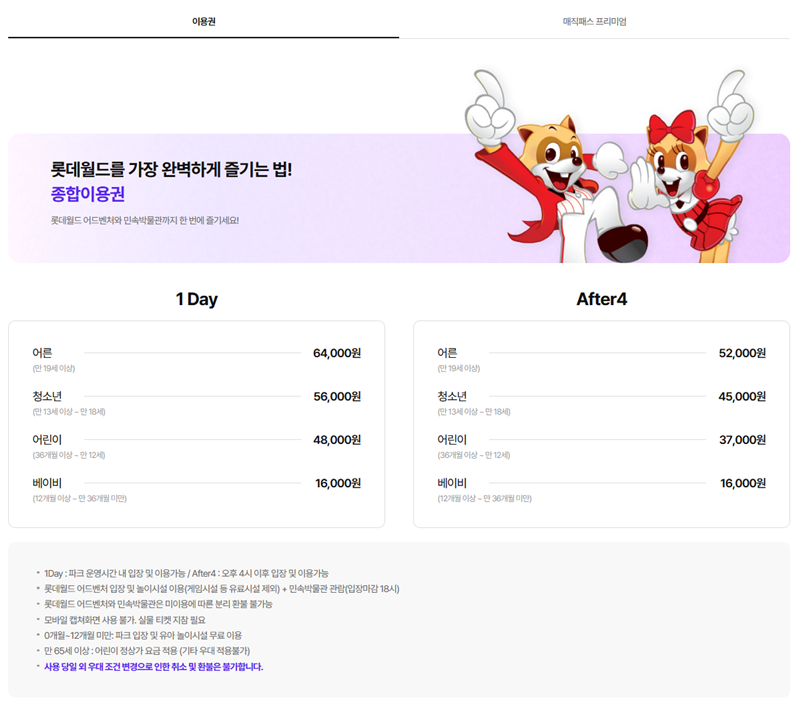The width and height of the screenshot is (800, 708).
Task: Click (36개월 이상 ~ 만 12세) note in 1 Day card
Action: point(69,455)
